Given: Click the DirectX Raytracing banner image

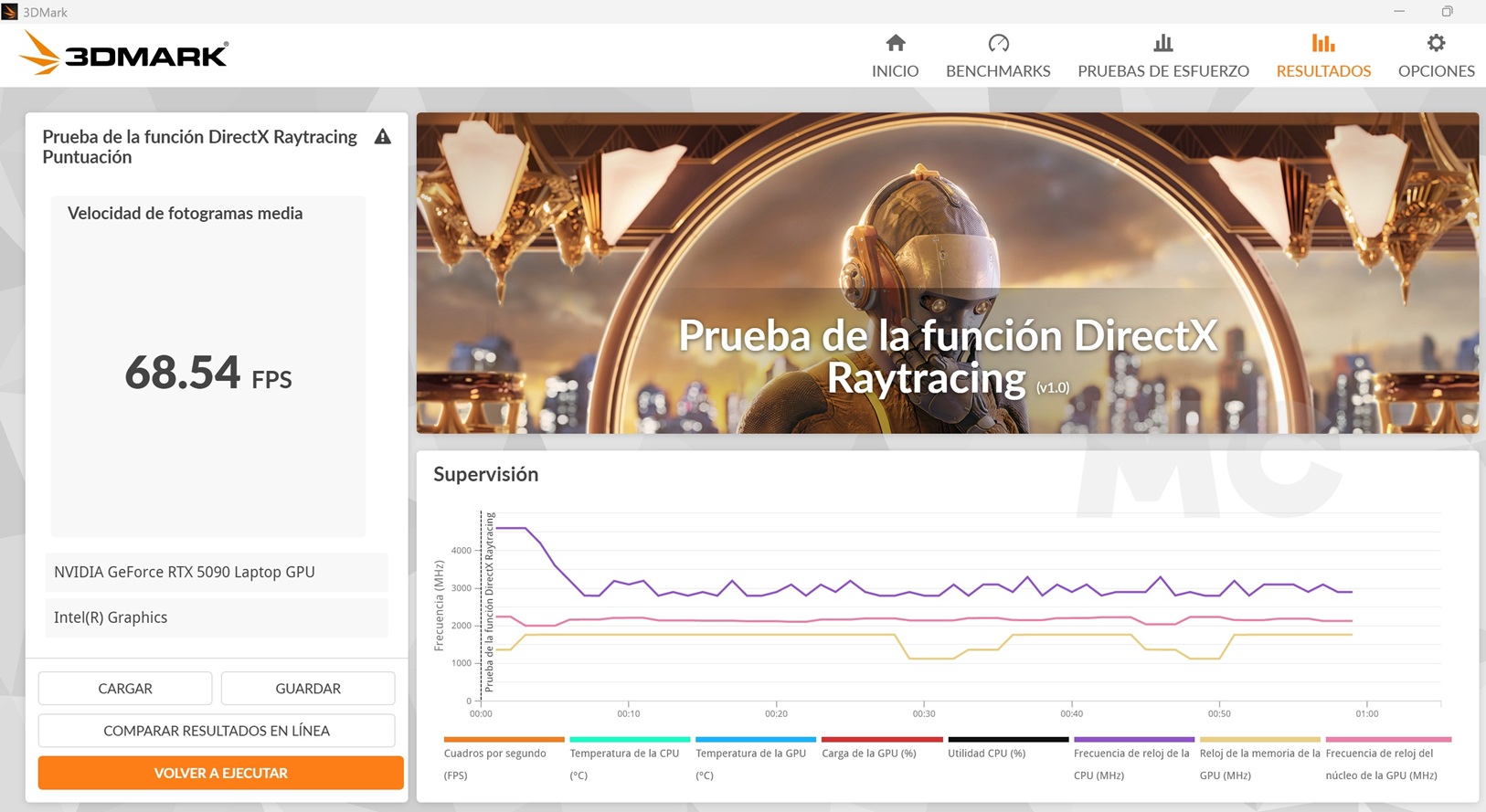Looking at the screenshot, I should [948, 273].
